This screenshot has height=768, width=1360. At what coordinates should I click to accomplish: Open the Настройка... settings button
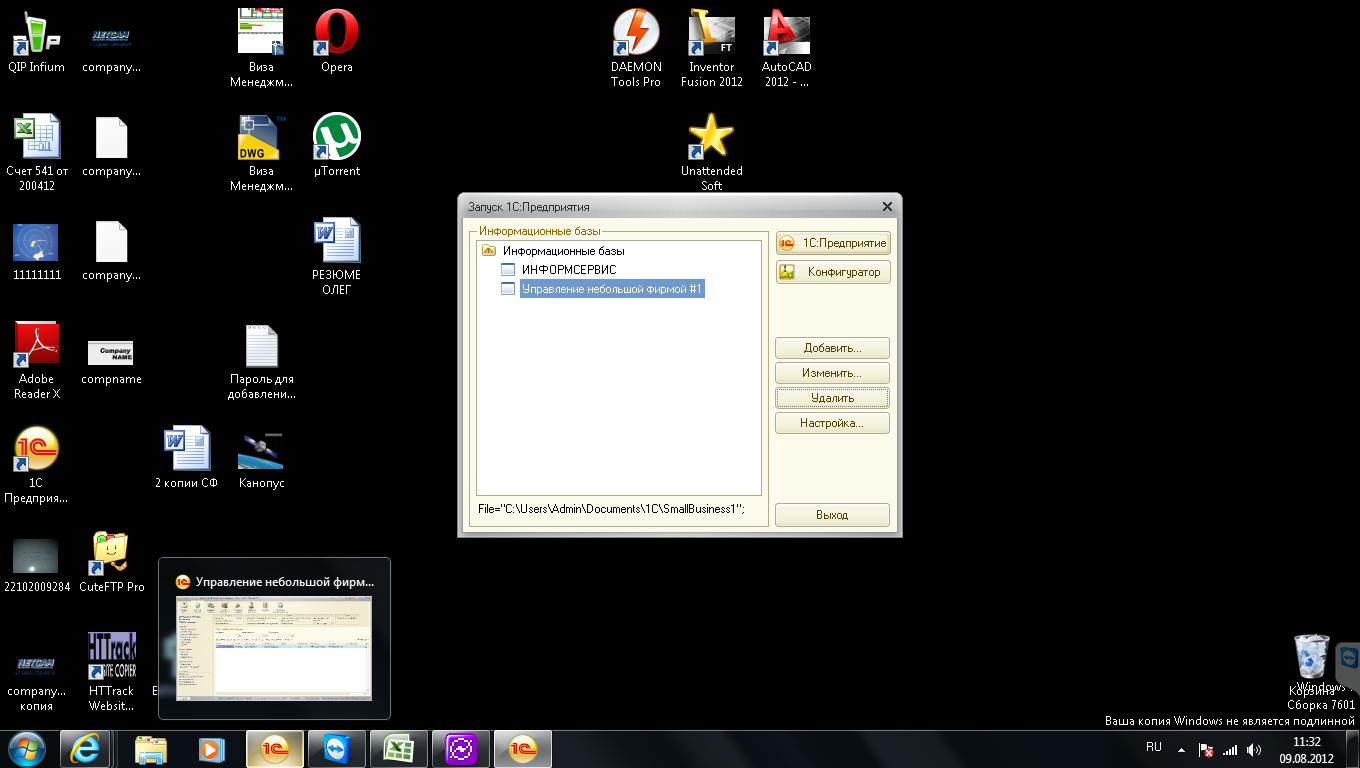(832, 423)
